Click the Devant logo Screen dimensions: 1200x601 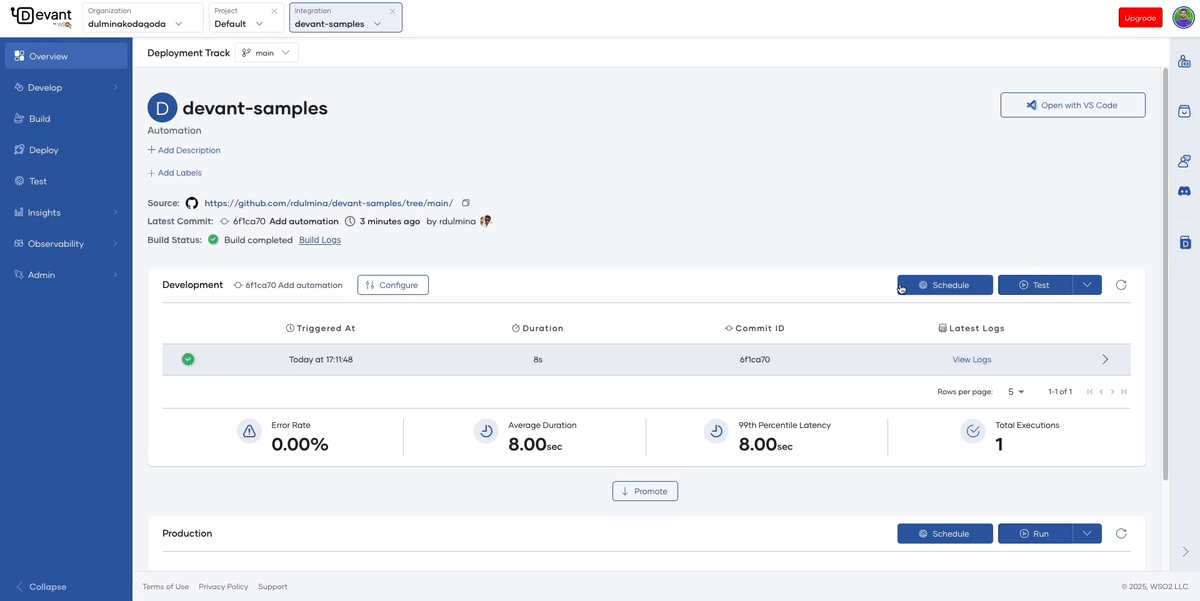(41, 17)
